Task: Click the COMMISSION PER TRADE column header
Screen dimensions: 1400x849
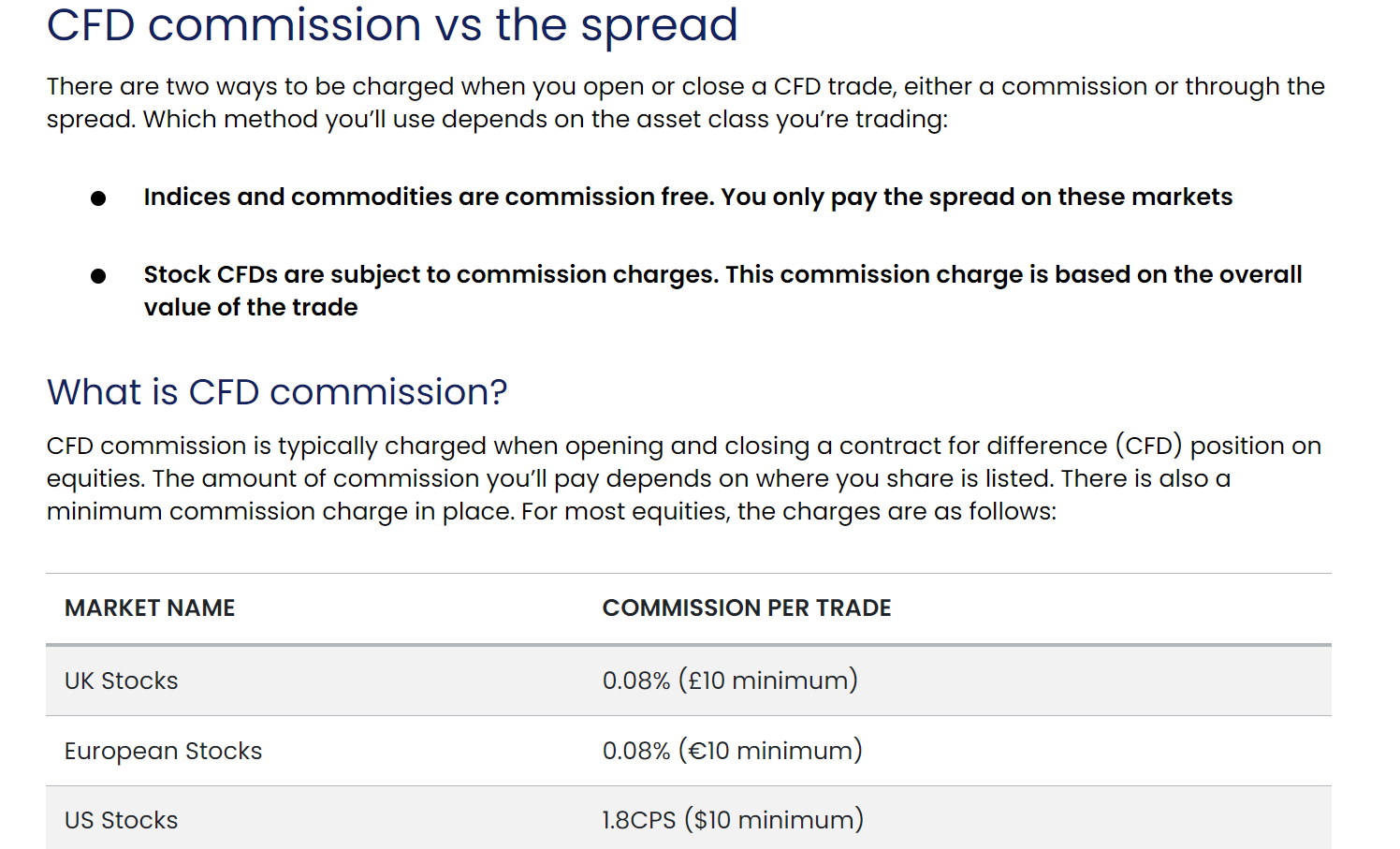Action: [747, 607]
